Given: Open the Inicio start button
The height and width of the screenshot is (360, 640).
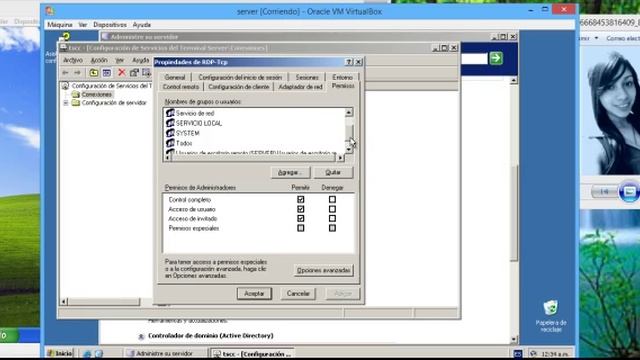Looking at the screenshot, I should coord(60,353).
